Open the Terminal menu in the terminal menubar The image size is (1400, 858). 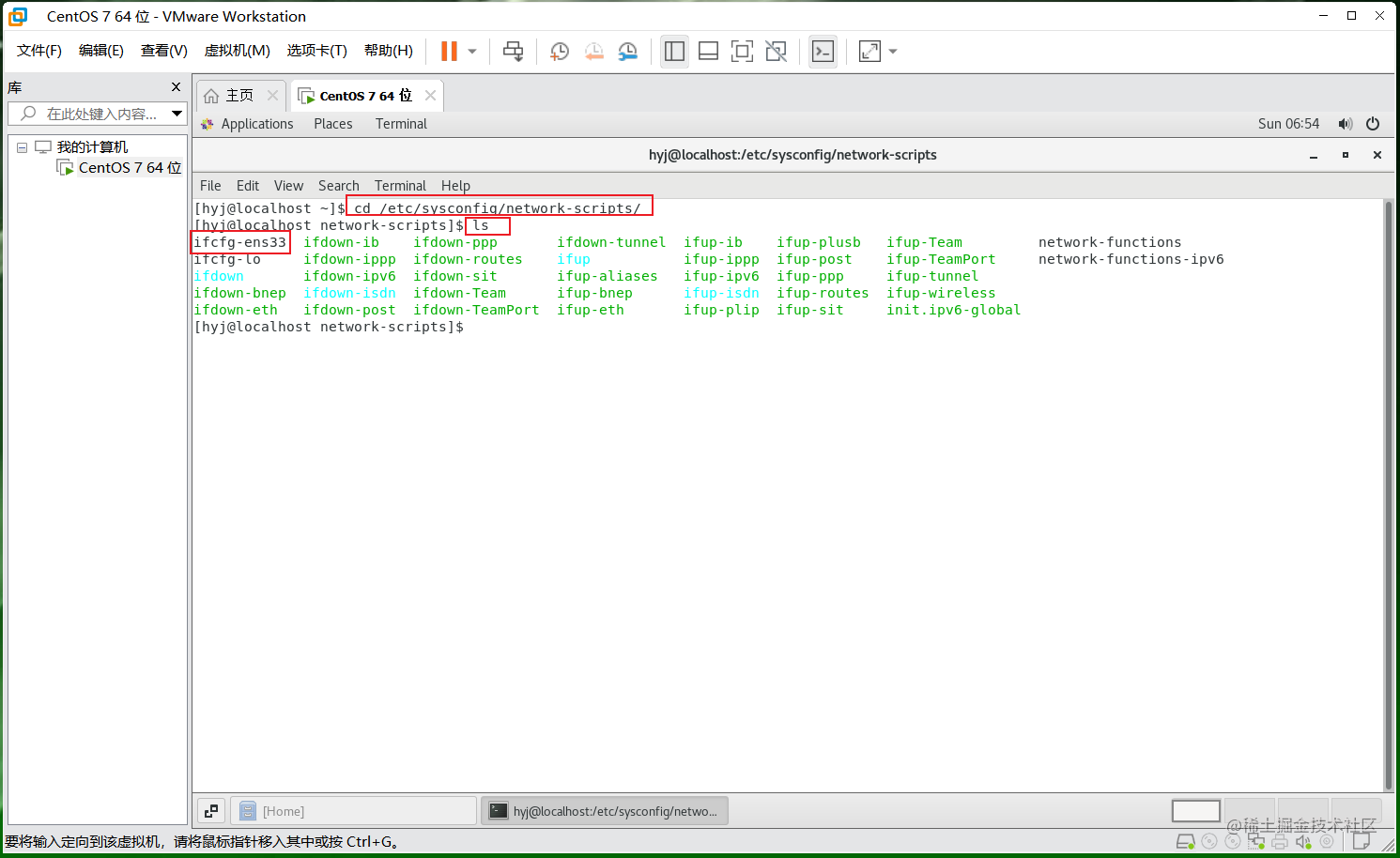pos(400,186)
